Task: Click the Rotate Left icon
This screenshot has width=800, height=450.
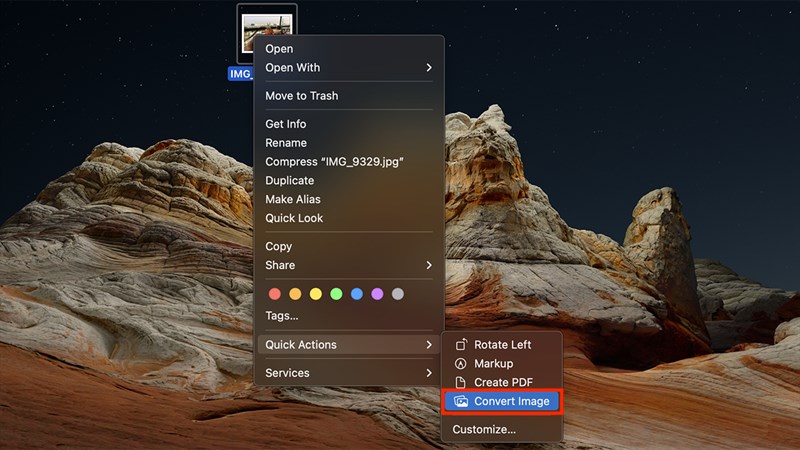Action: [x=461, y=345]
